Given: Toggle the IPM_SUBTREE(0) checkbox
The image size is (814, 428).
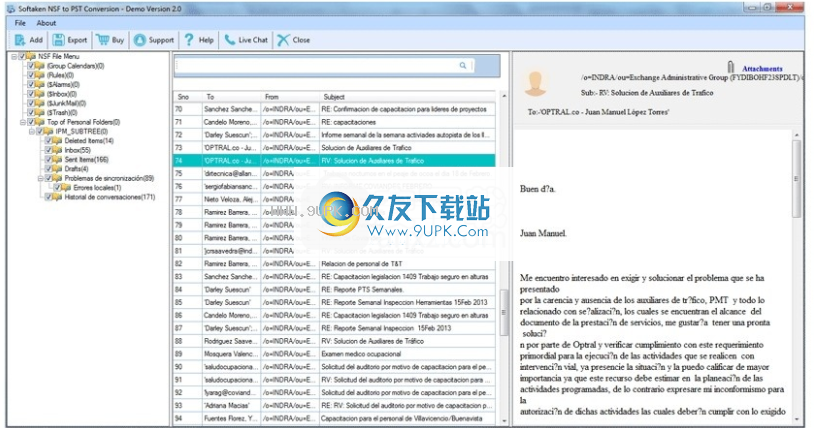Looking at the screenshot, I should tap(40, 131).
